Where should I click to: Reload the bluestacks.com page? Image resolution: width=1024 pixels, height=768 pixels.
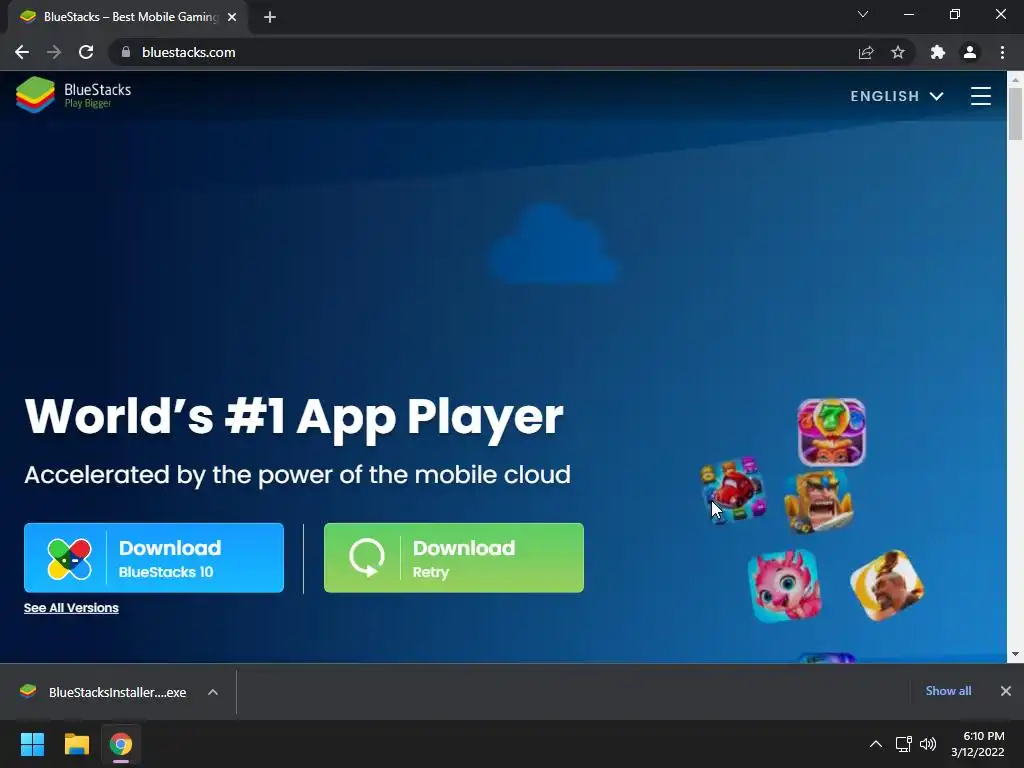[x=86, y=52]
